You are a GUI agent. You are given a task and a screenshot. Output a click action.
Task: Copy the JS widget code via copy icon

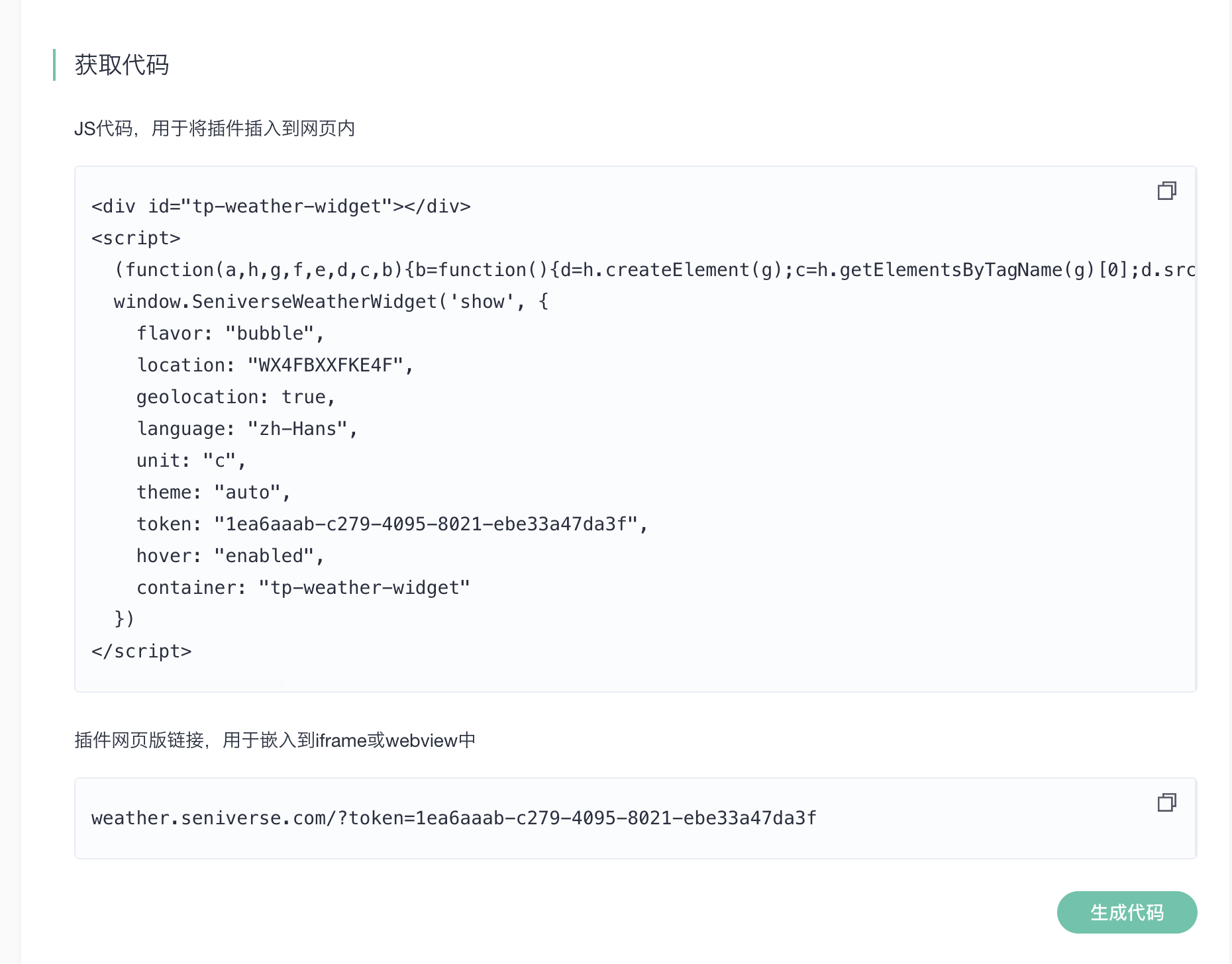tap(1166, 191)
